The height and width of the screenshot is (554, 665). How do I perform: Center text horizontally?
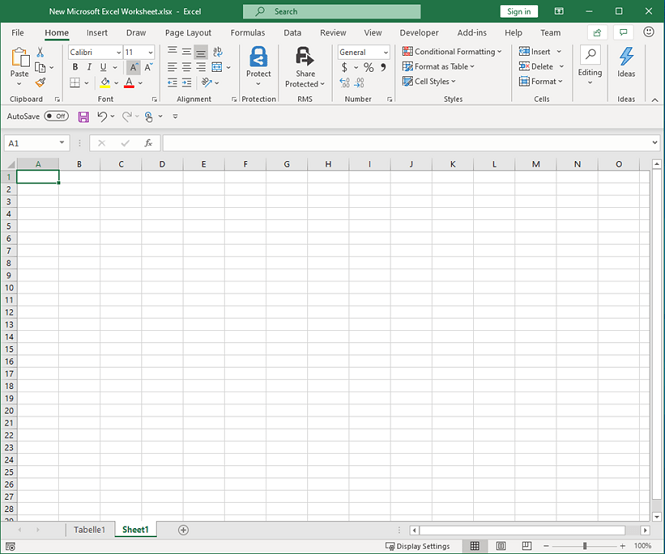point(187,67)
